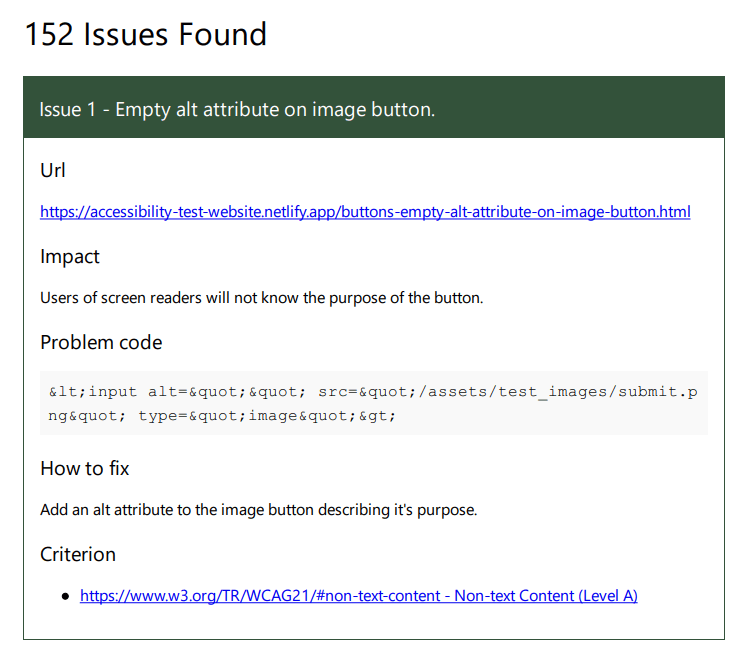This screenshot has height=652, width=743.
Task: Click the "Add an alt attribute" fix instruction
Action: pyautogui.click(x=258, y=510)
